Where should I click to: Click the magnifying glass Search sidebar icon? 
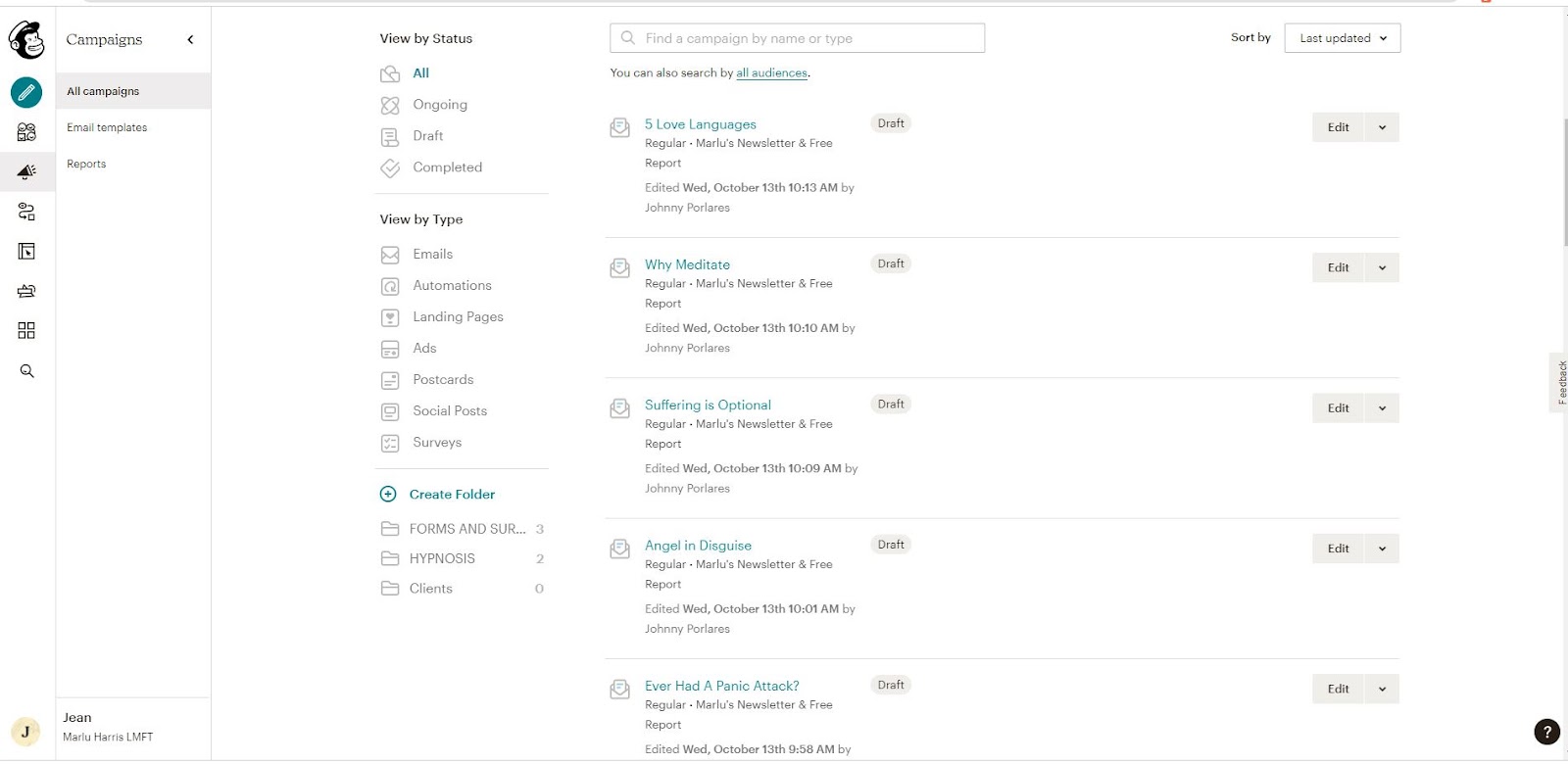click(x=26, y=371)
